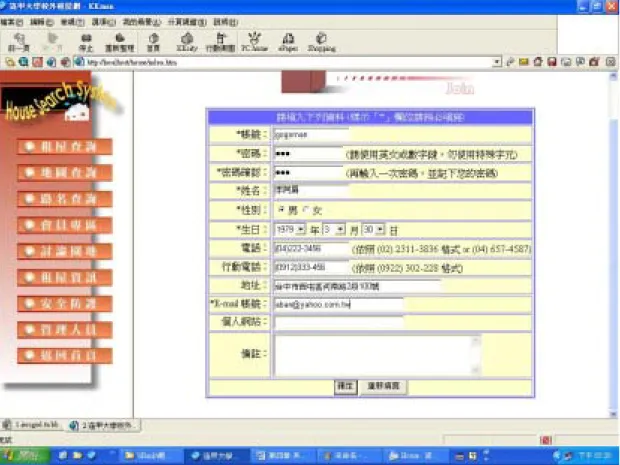The width and height of the screenshot is (620, 465).
Task: Click the Home (首頁) toolbar button
Action: [153, 42]
